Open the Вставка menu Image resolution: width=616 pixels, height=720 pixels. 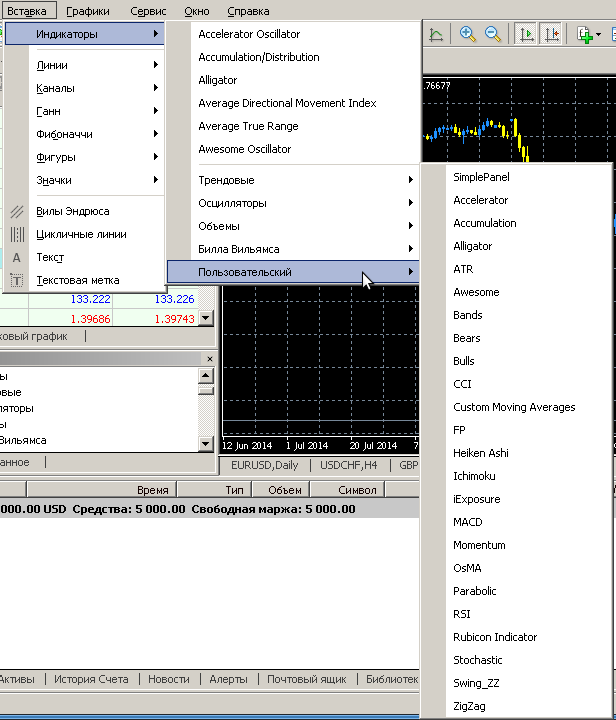[x=27, y=11]
